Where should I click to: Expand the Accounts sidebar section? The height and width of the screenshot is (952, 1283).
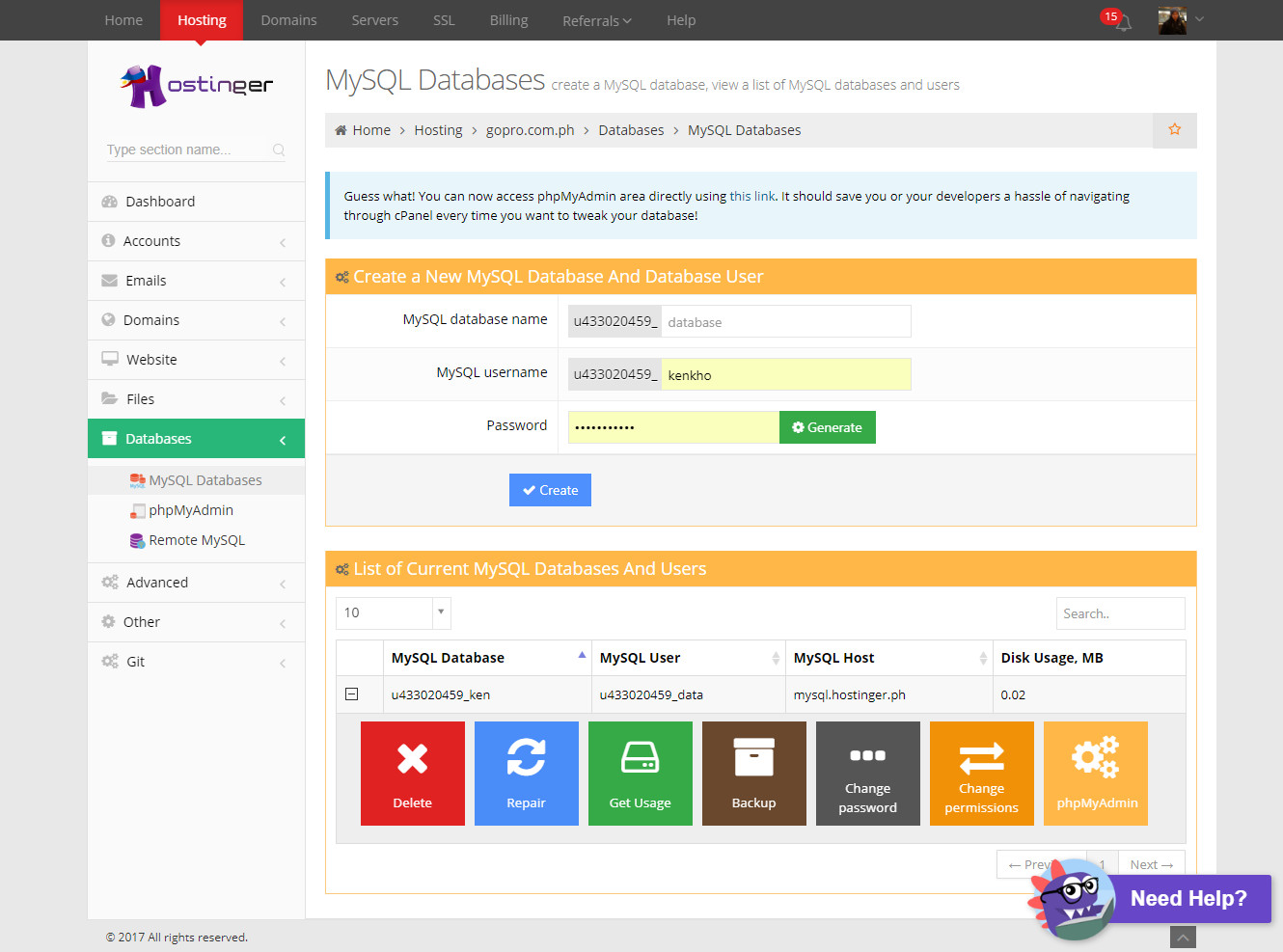tap(197, 241)
